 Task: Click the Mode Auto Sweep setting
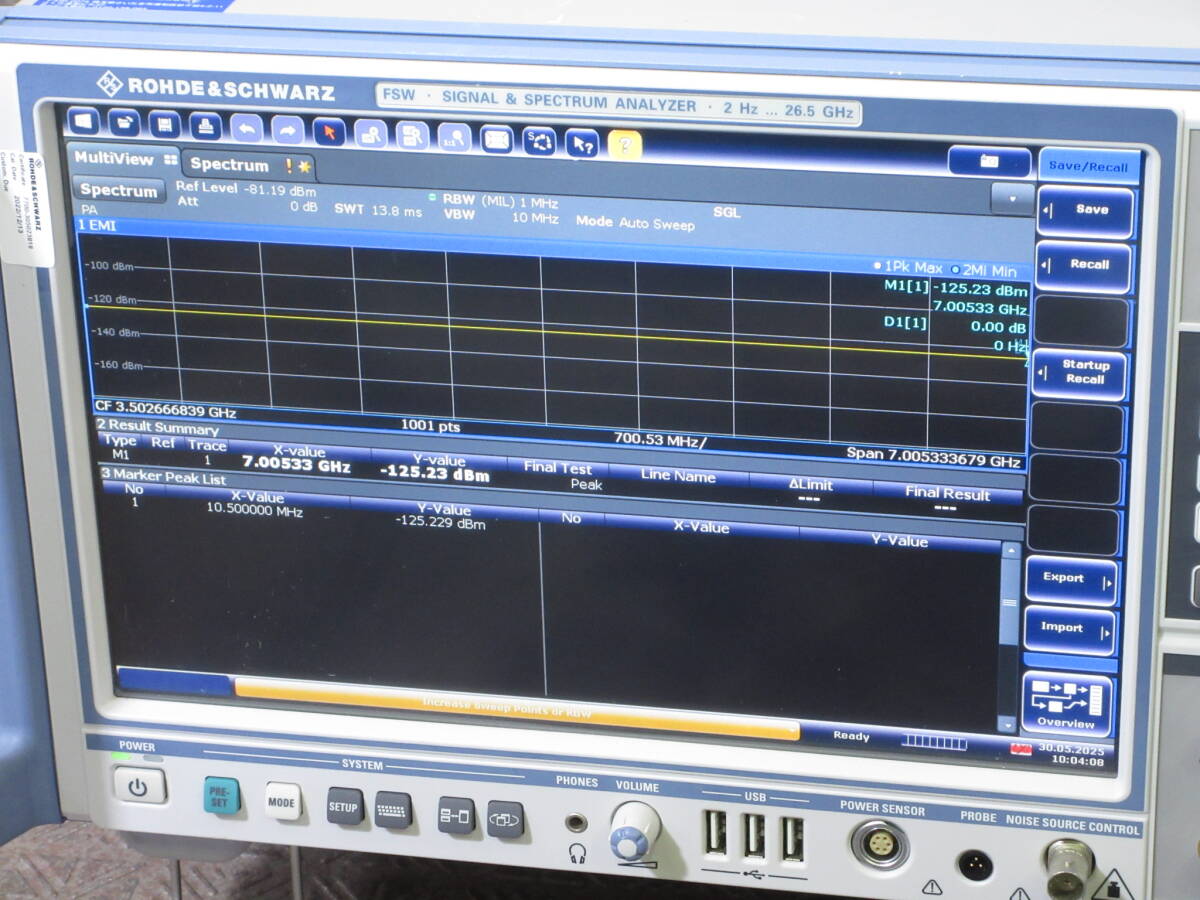635,223
